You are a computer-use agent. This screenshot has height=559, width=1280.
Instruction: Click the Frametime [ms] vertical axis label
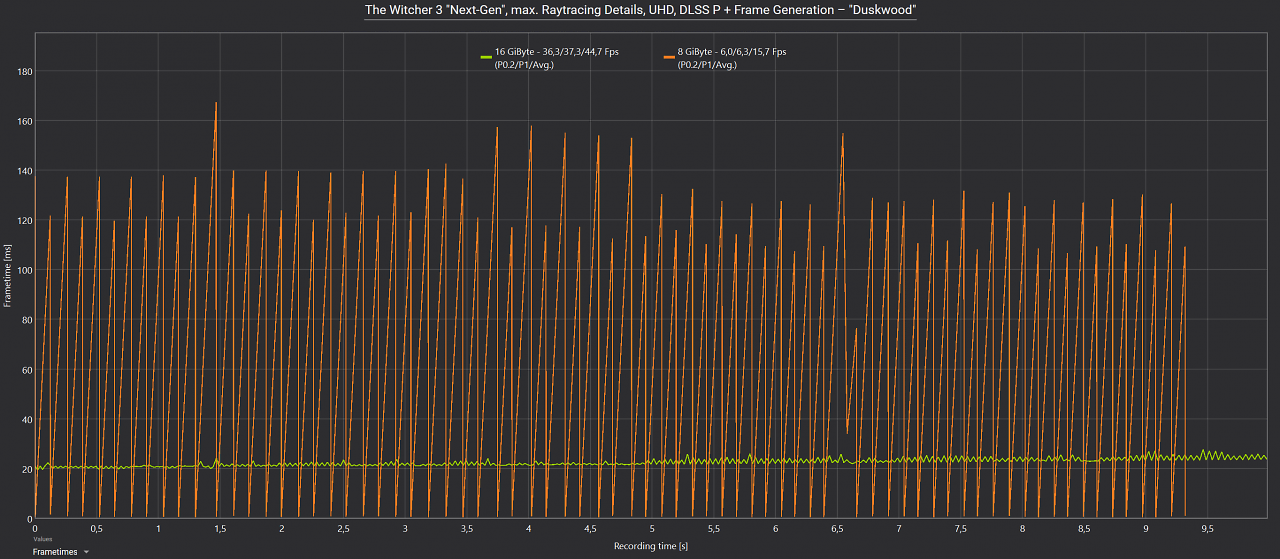click(8, 279)
